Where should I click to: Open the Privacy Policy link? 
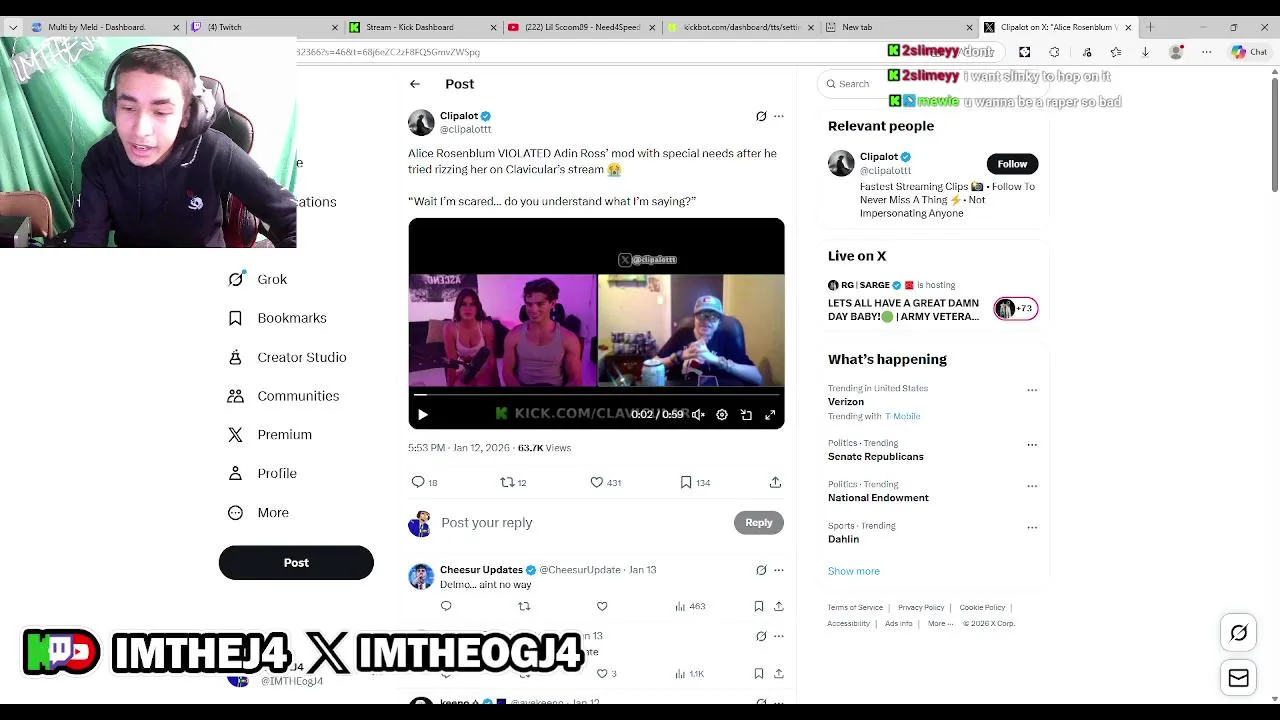921,607
